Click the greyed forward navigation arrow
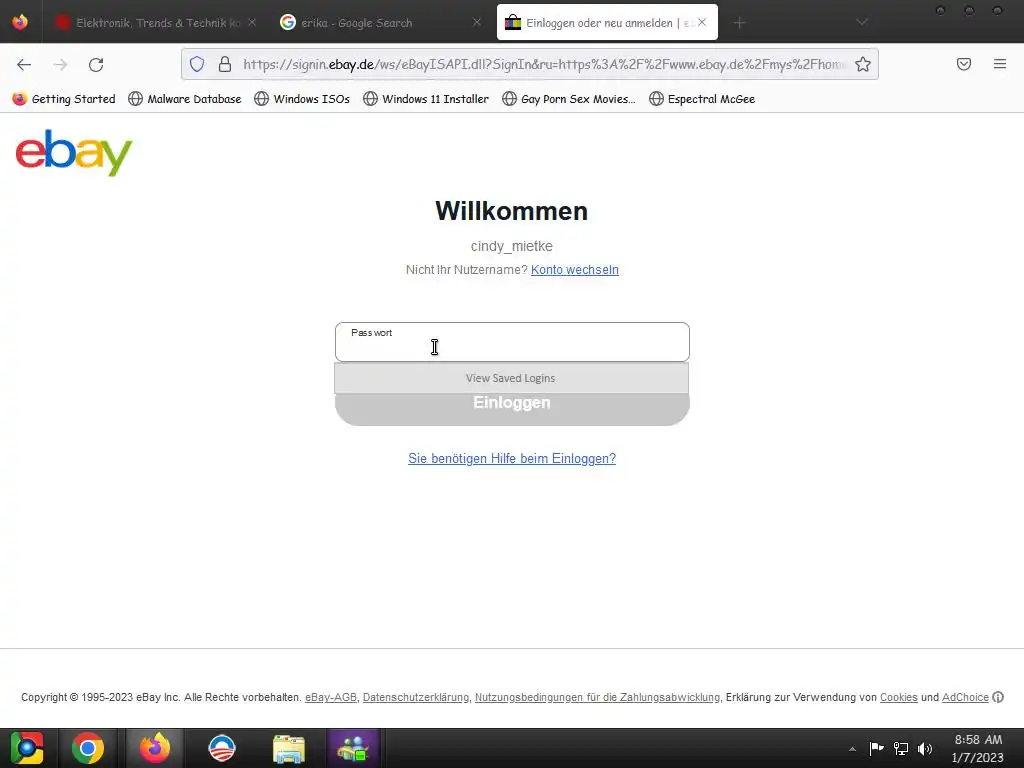The height and width of the screenshot is (768, 1024). (x=60, y=65)
